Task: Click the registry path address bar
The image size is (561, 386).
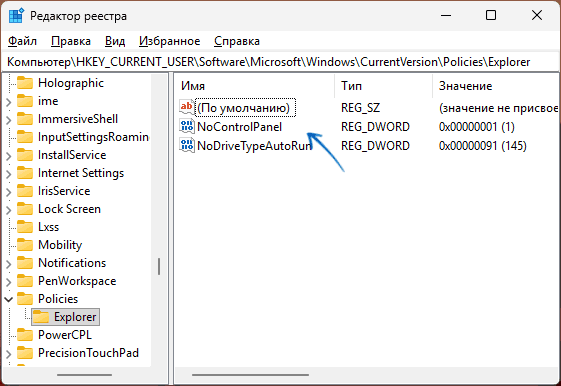Action: tap(280, 62)
